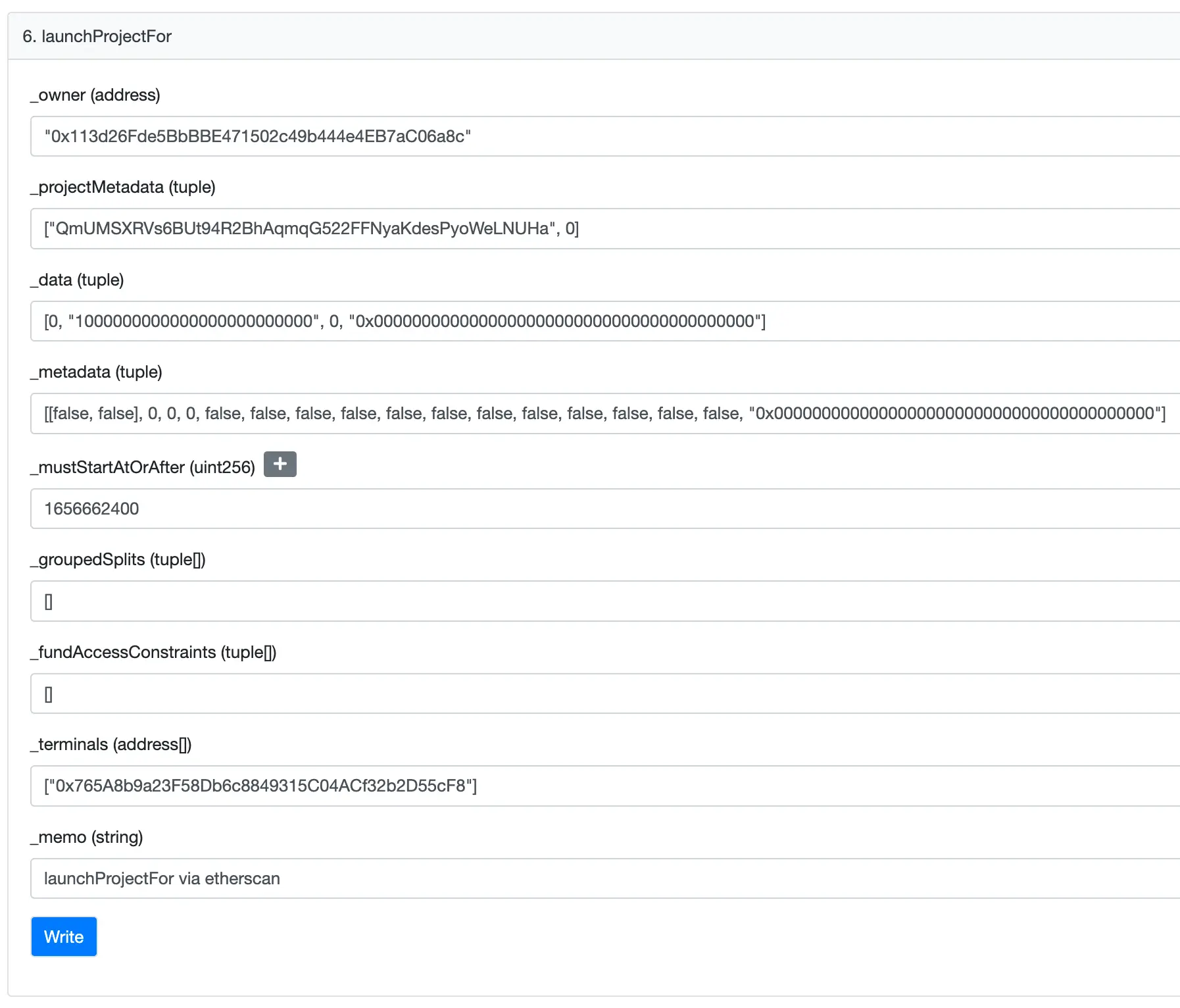Viewport: 1180px width, 1008px height.
Task: Click the "_projectMetadata (tuple)" label
Action: pos(122,187)
